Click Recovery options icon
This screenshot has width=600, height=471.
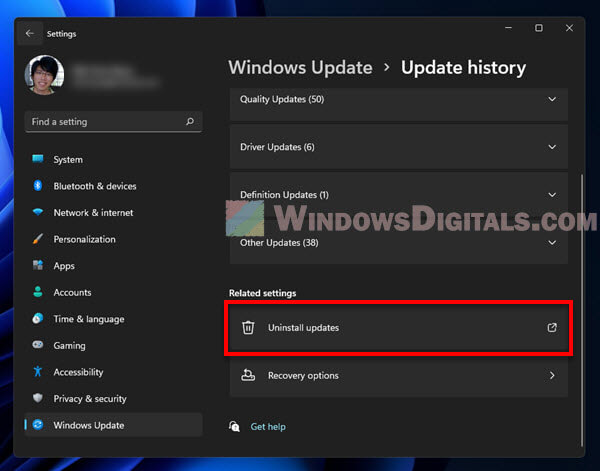(248, 375)
